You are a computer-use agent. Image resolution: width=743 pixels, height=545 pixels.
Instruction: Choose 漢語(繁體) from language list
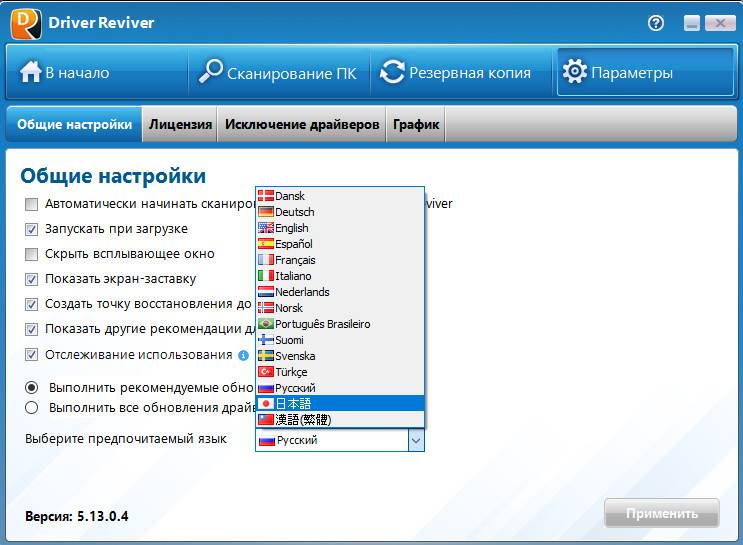click(340, 419)
